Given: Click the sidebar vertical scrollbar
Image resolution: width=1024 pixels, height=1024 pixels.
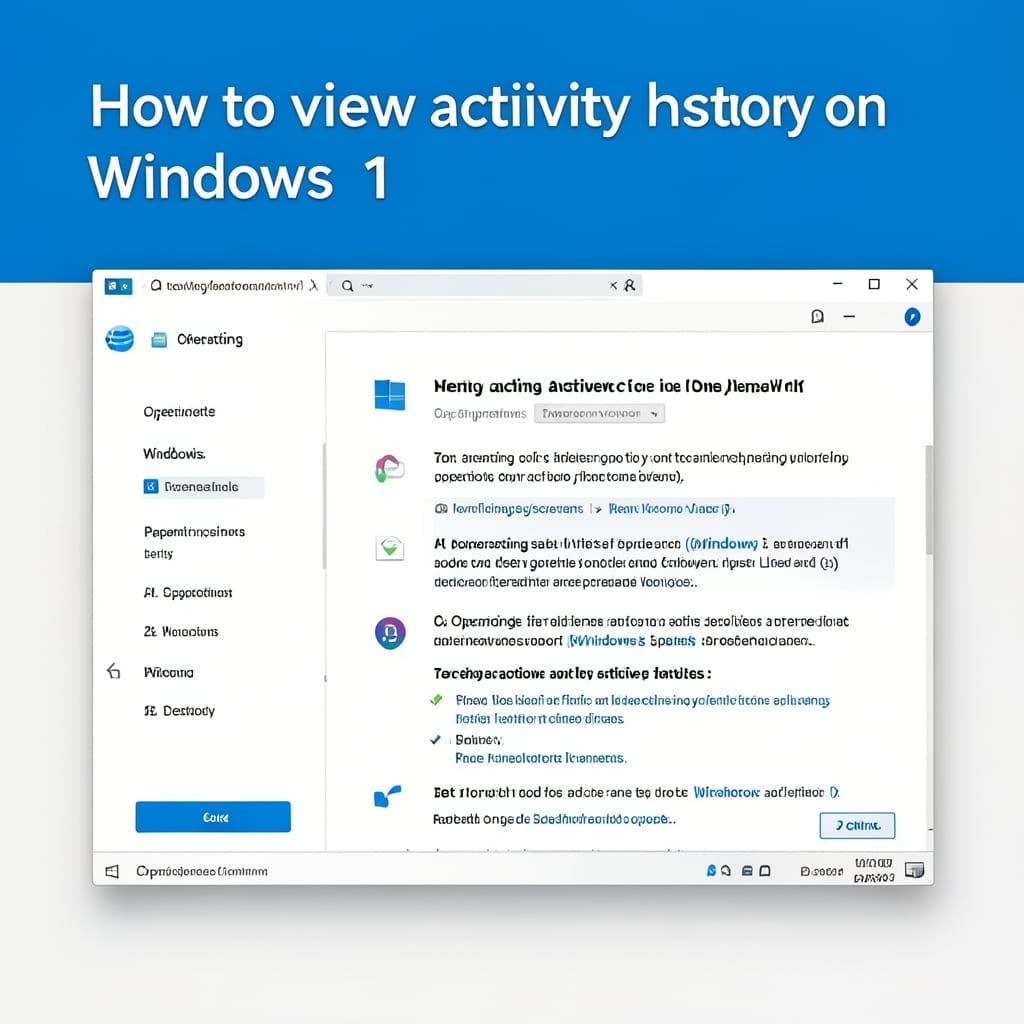Looking at the screenshot, I should [324, 506].
